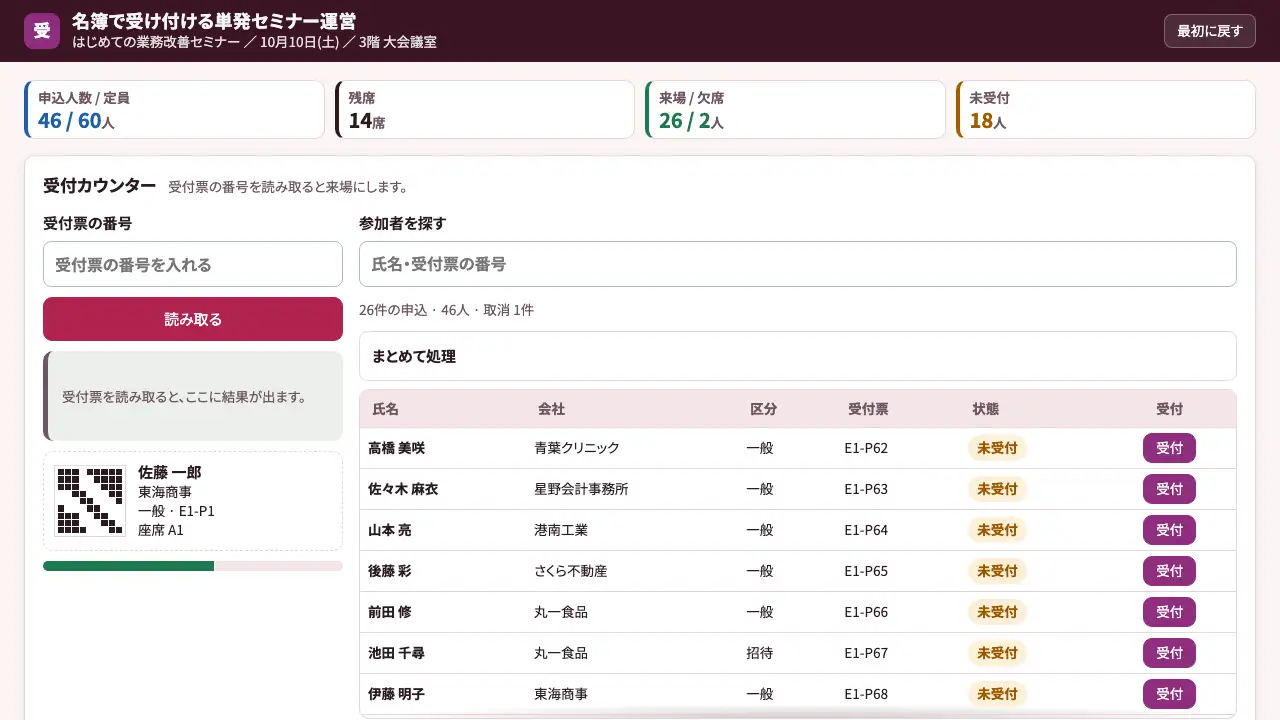The width and height of the screenshot is (1280, 720).
Task: Click 受付 for 佐々木 麻衣
Action: pos(1169,489)
